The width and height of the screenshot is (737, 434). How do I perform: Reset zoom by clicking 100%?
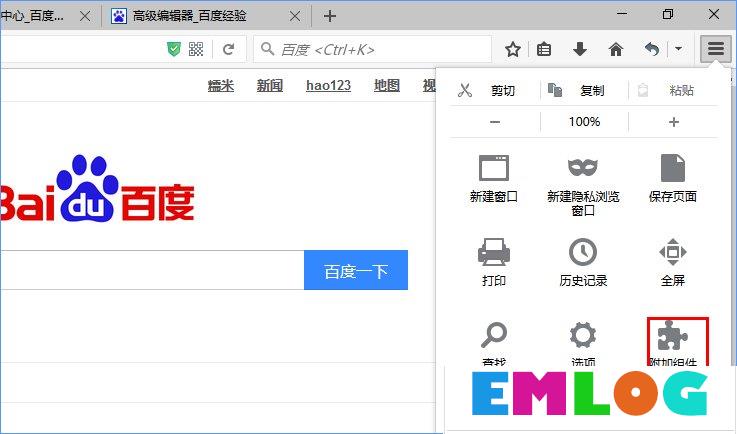(584, 122)
